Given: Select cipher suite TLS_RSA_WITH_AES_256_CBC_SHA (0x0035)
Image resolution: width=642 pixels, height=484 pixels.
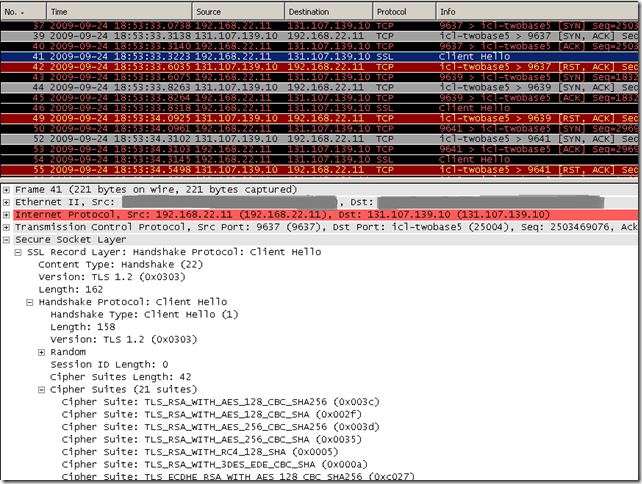Looking at the screenshot, I should [x=212, y=440].
